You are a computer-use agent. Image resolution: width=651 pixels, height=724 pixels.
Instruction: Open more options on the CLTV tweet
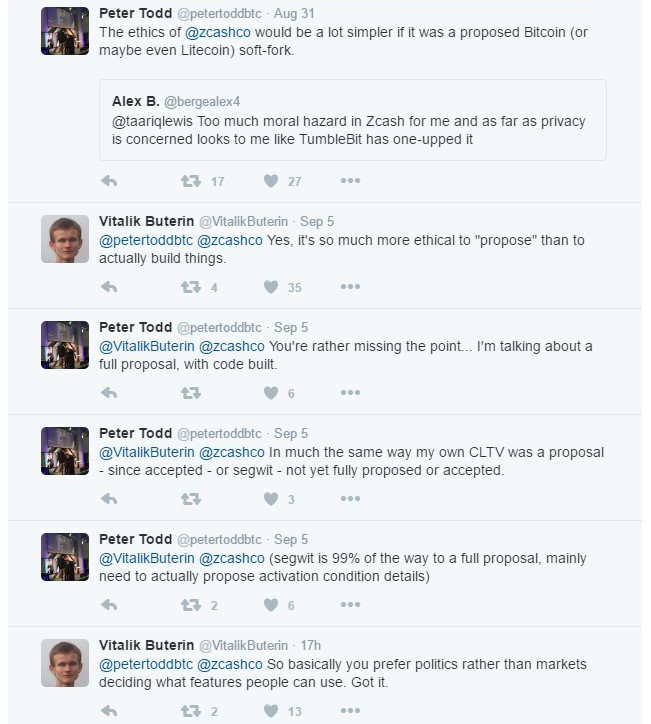[350, 499]
